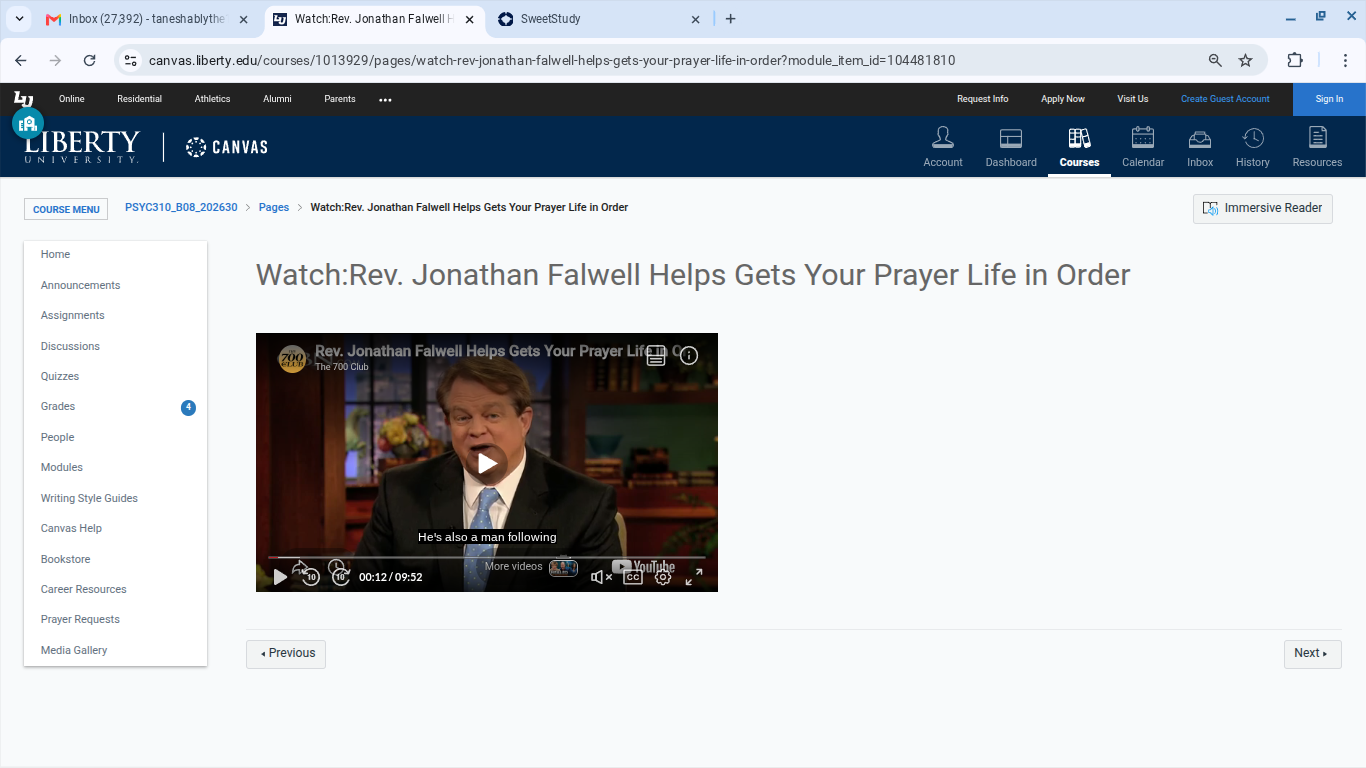Open Modules in course menu
This screenshot has width=1366, height=768.
click(x=62, y=468)
